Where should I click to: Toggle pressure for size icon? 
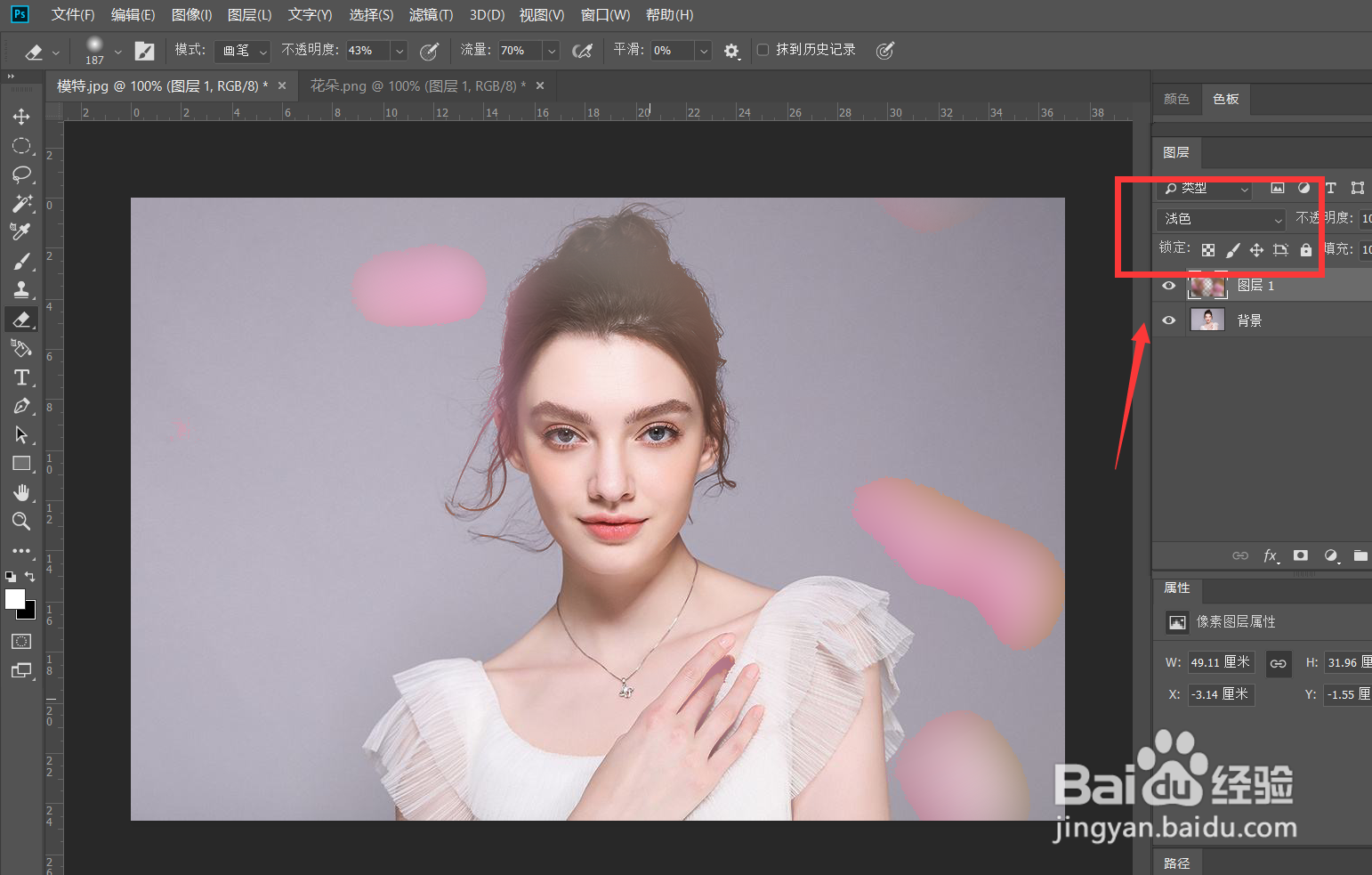coord(884,51)
